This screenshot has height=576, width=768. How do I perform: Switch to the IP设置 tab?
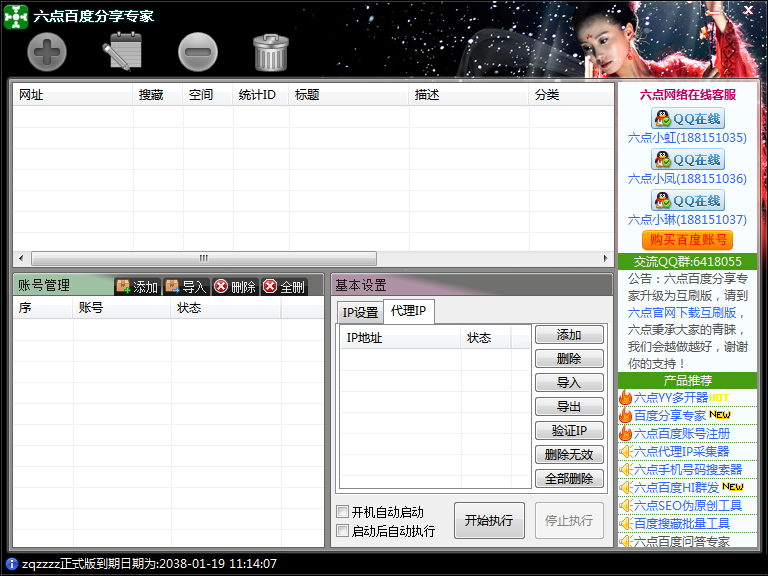tap(360, 312)
